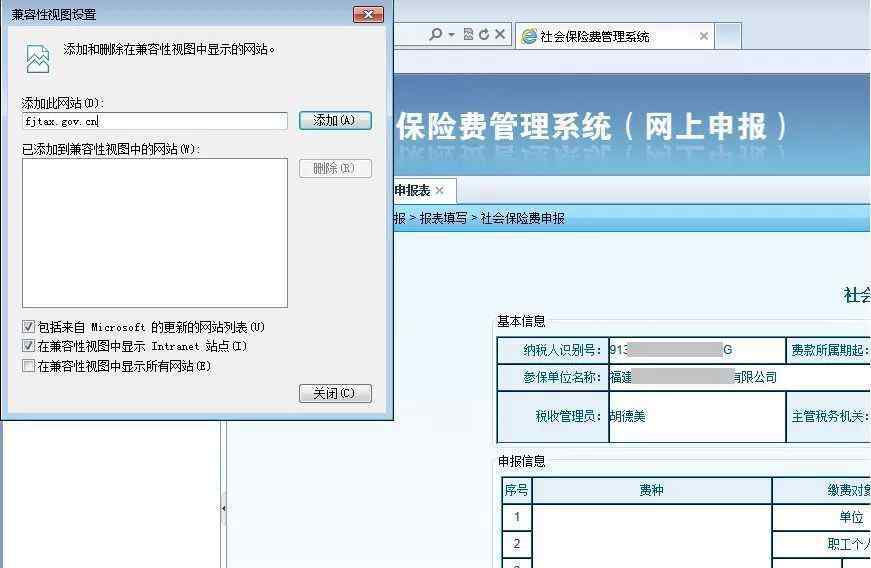Viewport: 871px width, 568px height.
Task: Open the address bar search dropdown arrow
Action: point(452,35)
